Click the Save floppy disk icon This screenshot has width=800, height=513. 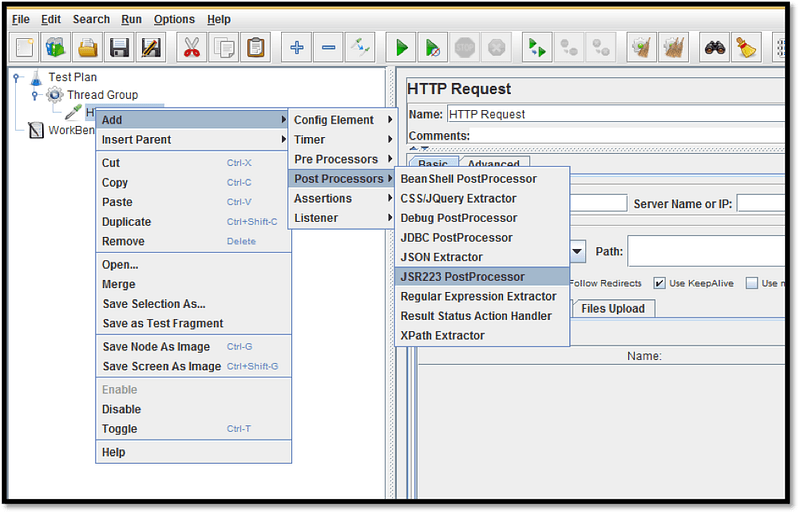tap(120, 46)
